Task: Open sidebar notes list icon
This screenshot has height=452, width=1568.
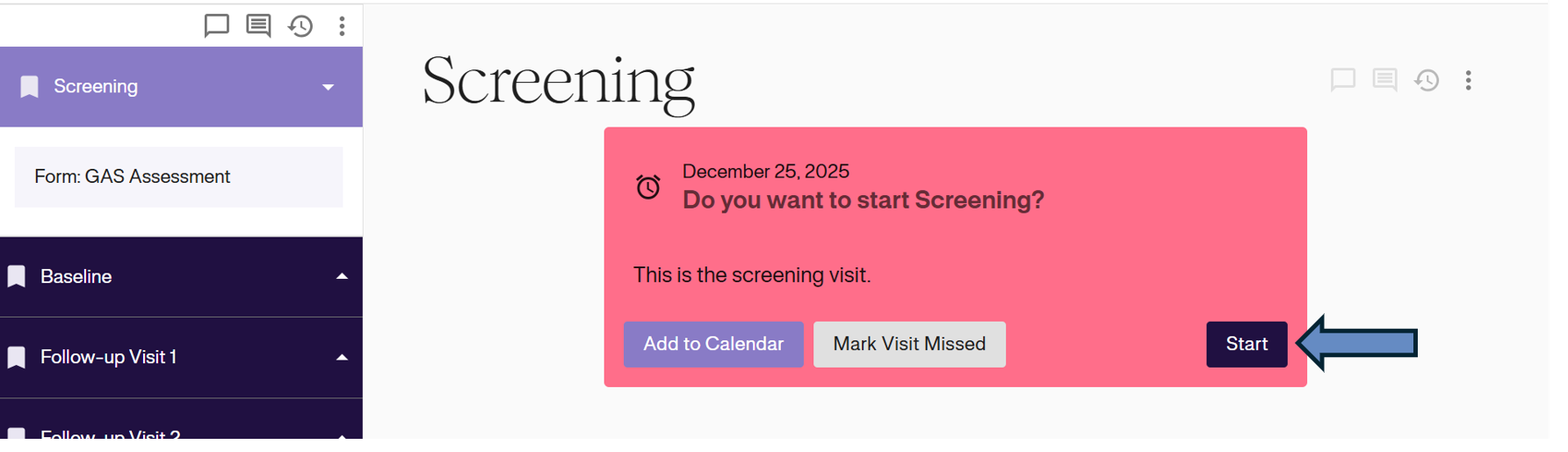Action: pyautogui.click(x=258, y=26)
